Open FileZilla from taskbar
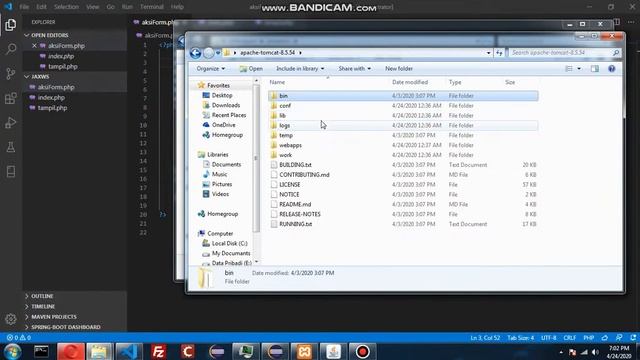The height and width of the screenshot is (360, 640). (158, 351)
